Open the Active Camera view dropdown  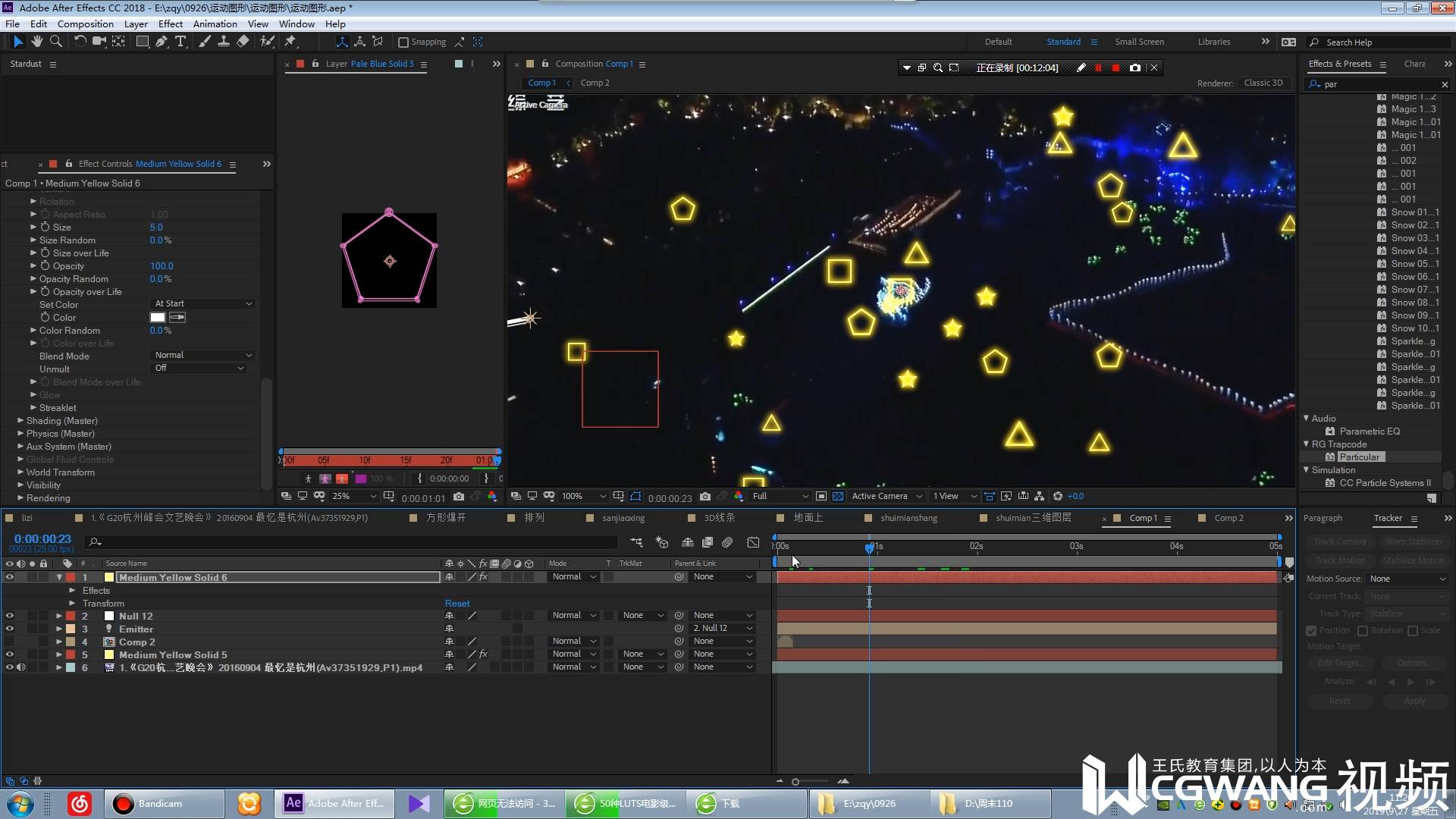(x=886, y=497)
